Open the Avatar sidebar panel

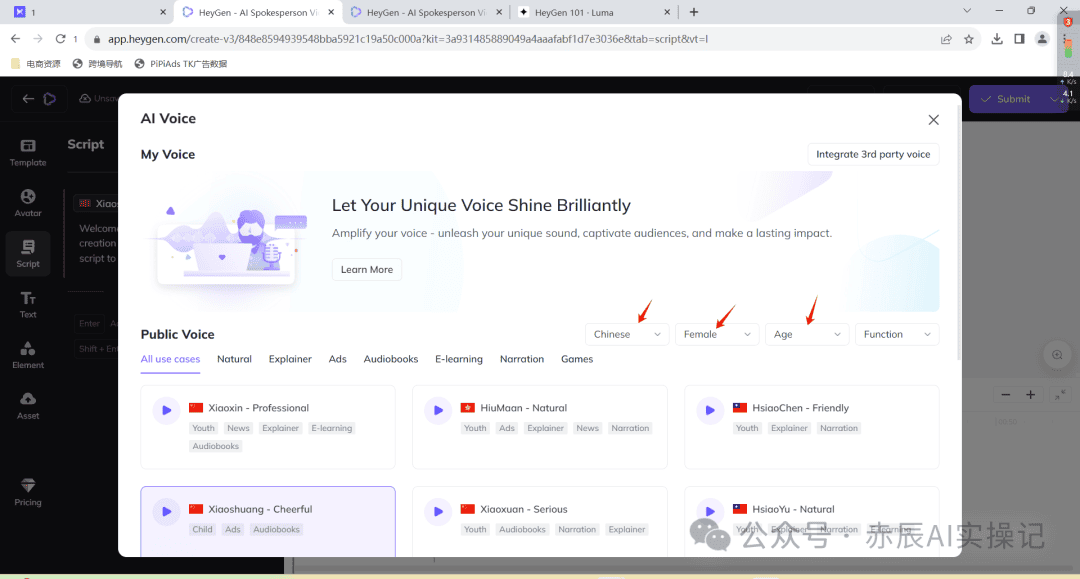click(x=28, y=202)
